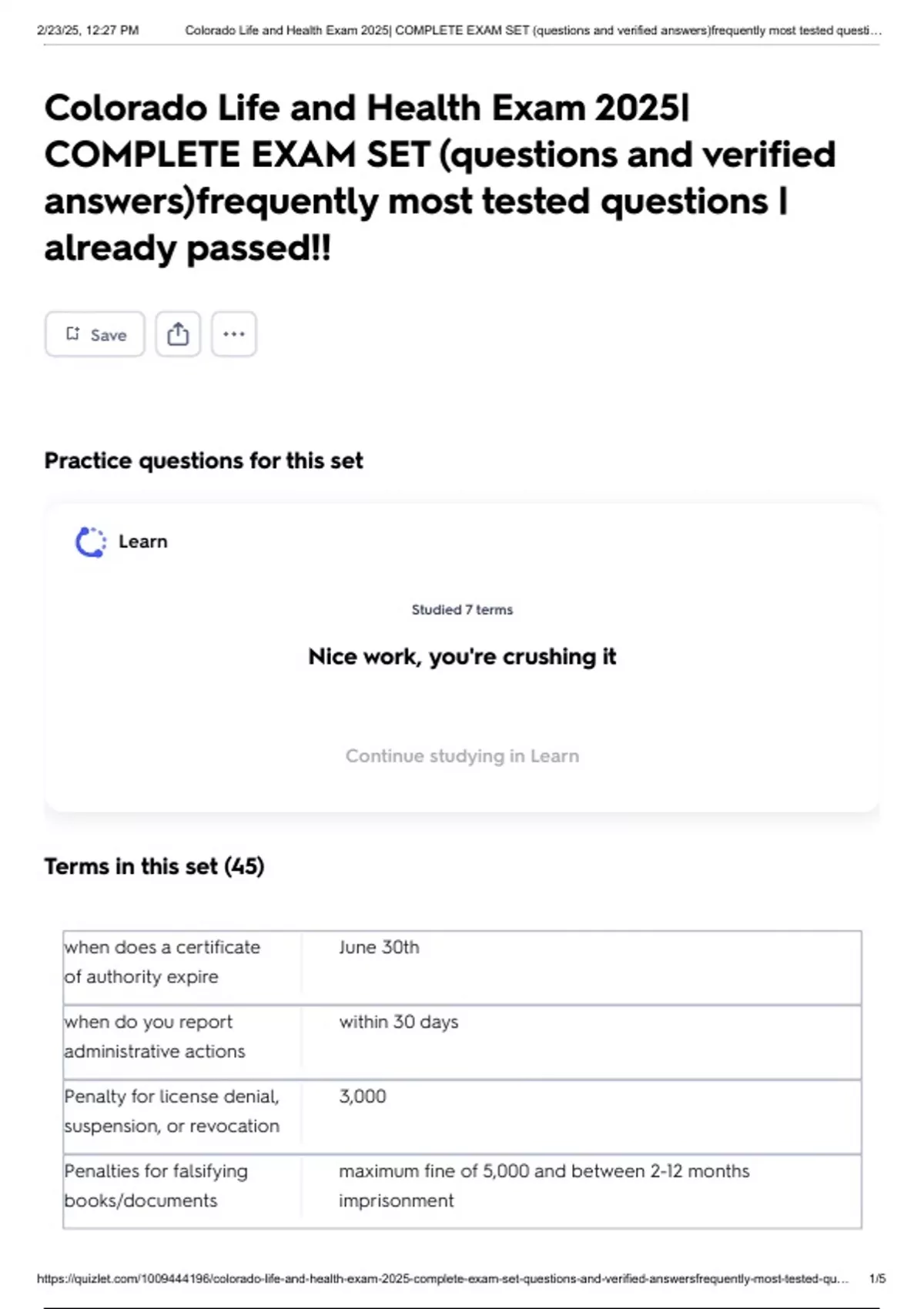The width and height of the screenshot is (924, 1309).
Task: Select the Learn label in practice card
Action: 143,542
